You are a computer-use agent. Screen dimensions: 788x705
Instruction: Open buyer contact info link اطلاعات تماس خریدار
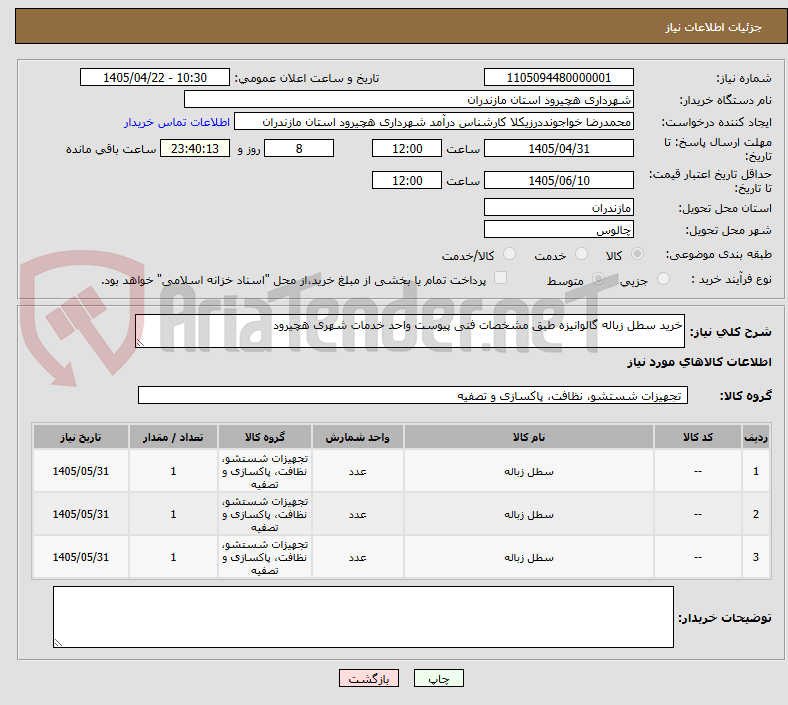[177, 122]
